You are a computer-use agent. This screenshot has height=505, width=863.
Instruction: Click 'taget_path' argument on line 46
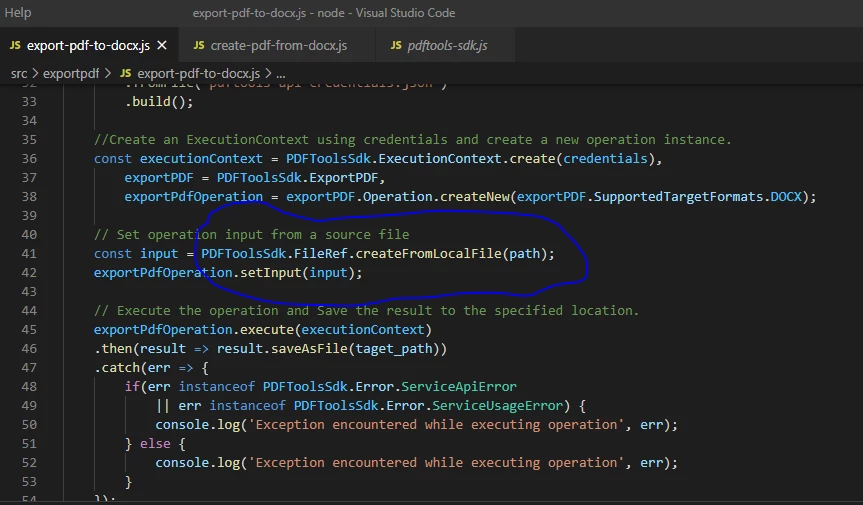[x=394, y=349]
